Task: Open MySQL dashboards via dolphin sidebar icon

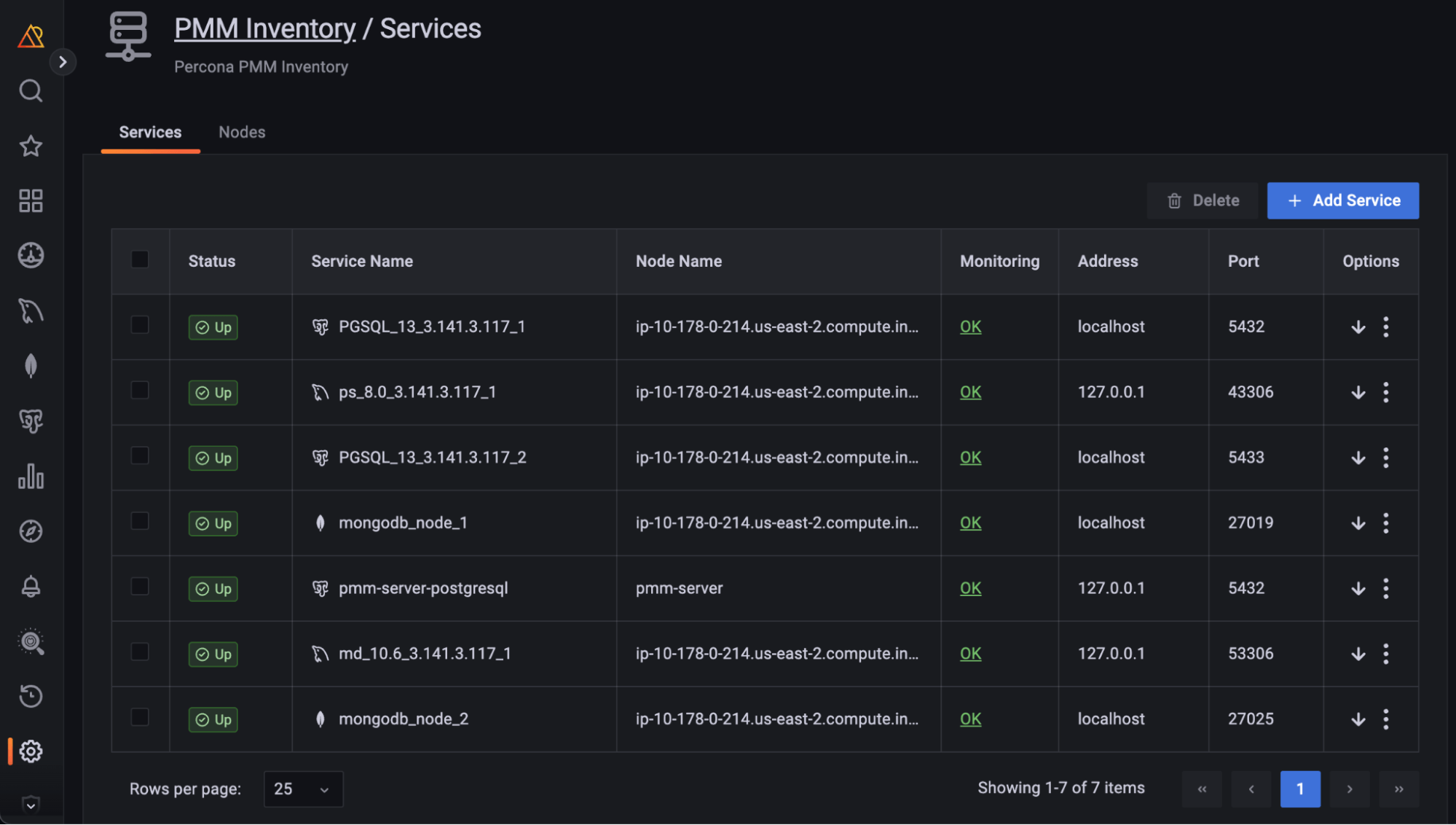Action: click(31, 311)
